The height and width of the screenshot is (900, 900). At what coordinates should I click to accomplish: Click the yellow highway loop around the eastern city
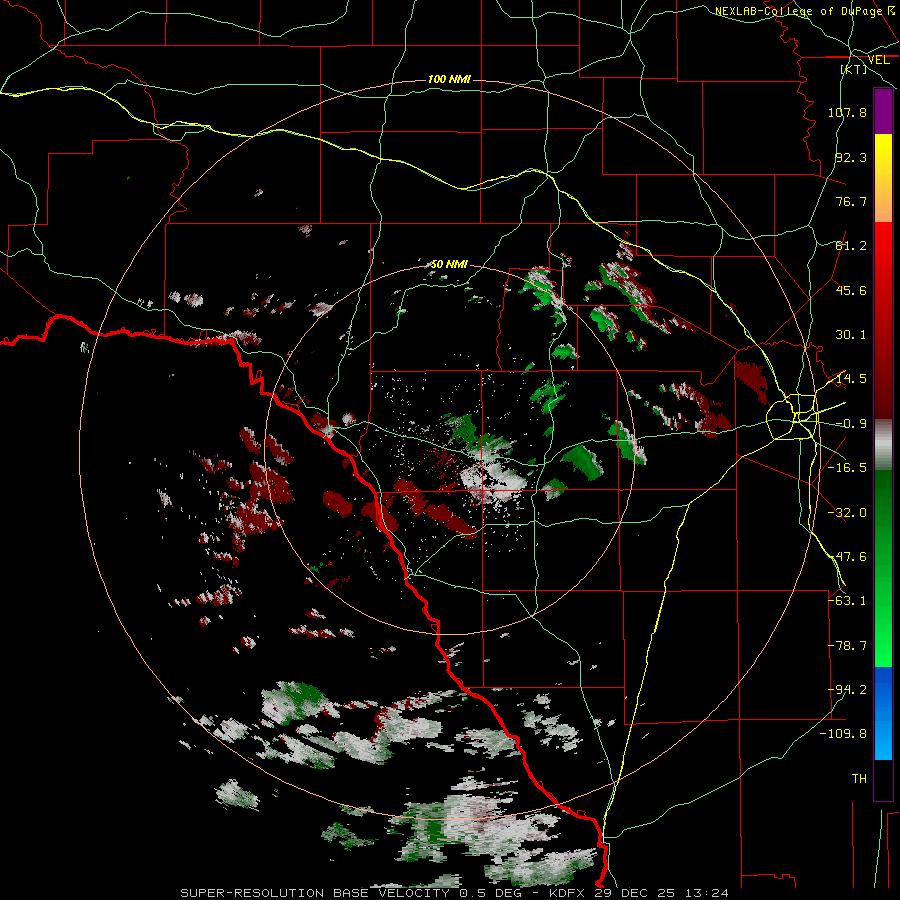coord(792,417)
